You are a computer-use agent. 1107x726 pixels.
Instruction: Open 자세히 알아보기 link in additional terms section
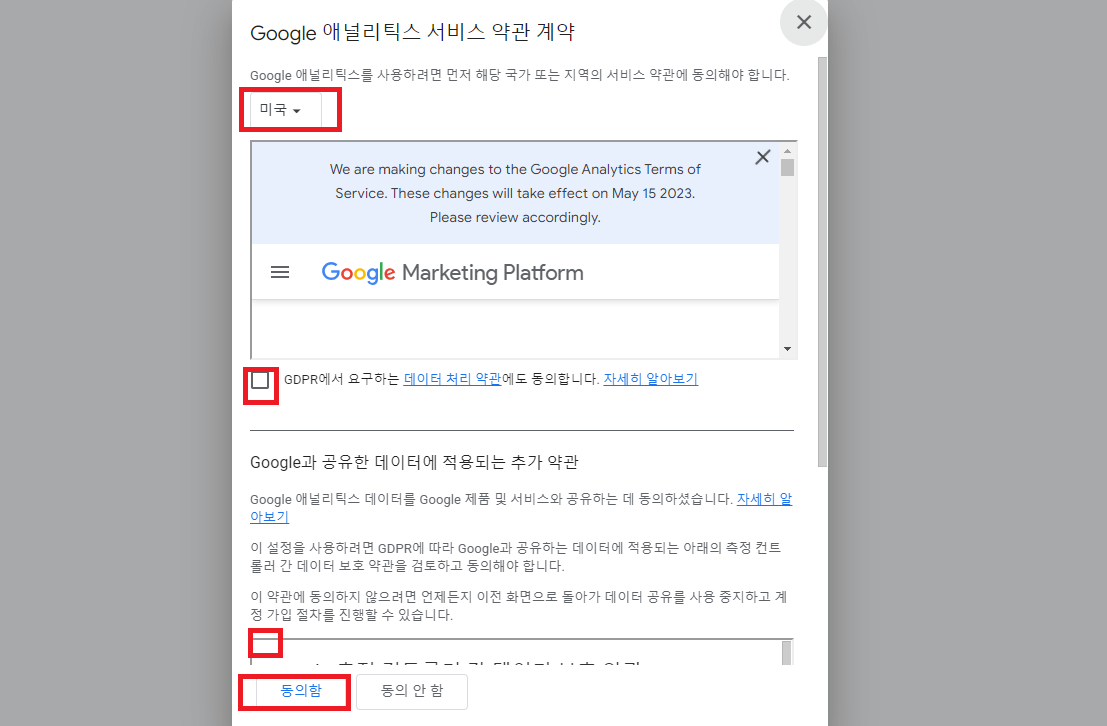coord(764,499)
